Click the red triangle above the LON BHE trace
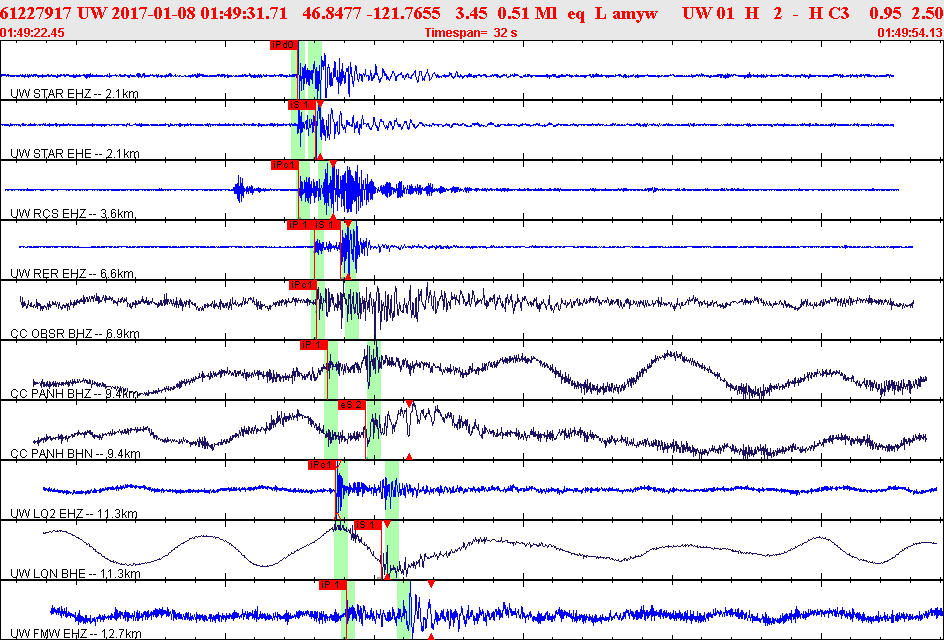Viewport: 944px width, 640px height. coord(387,524)
